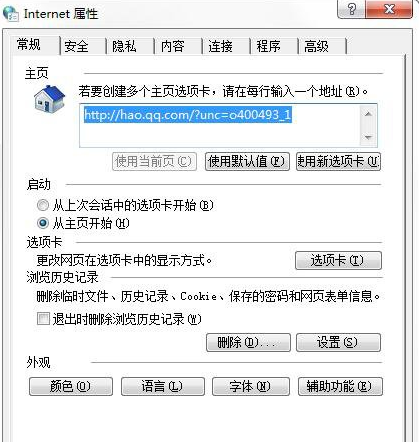Viewport: 419px width, 442px height.
Task: Click the 删除(D)... button
Action: [x=248, y=342]
